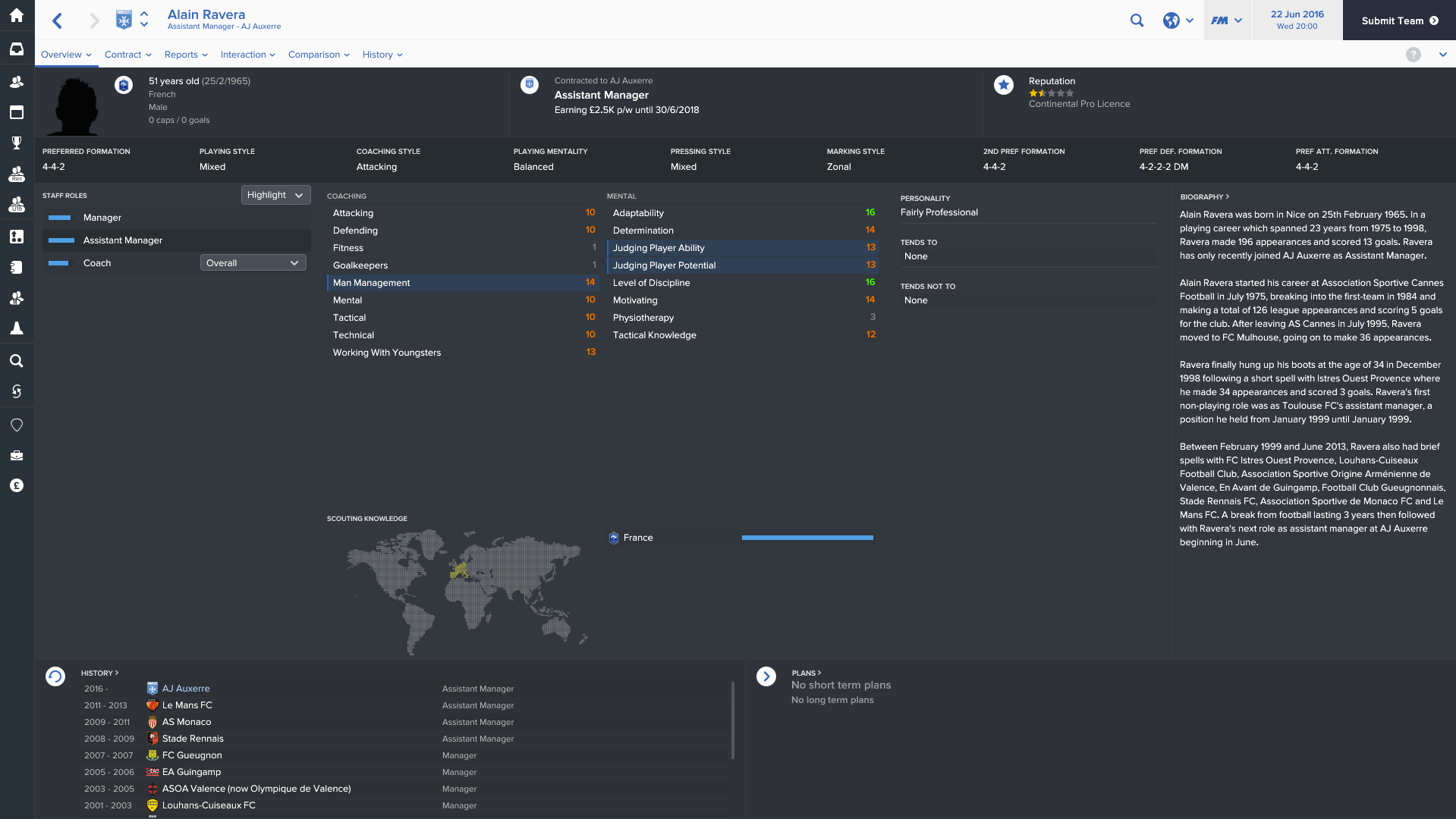Viewport: 1456px width, 819px height.
Task: Open the Highlight dropdown
Action: click(x=276, y=195)
